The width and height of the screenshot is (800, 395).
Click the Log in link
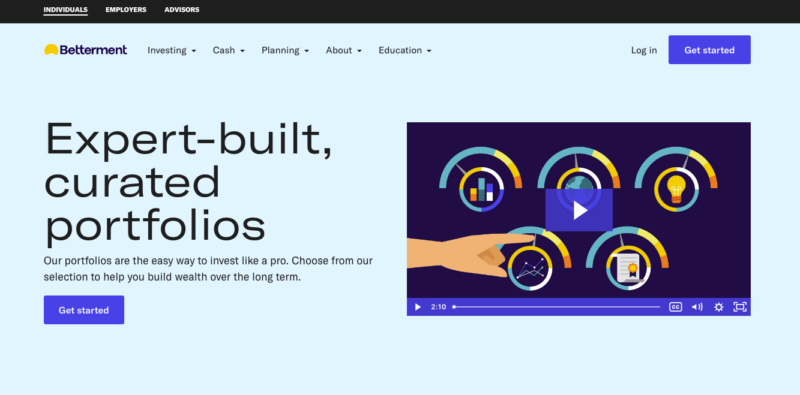(x=644, y=50)
